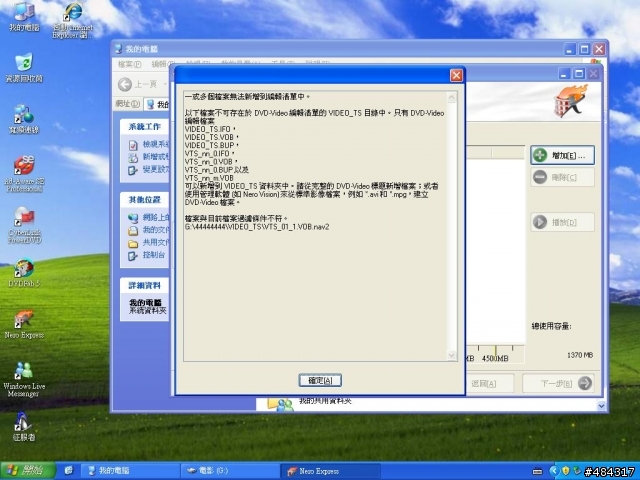Maximize the 我的電腦 window
Screen dimensions: 640x480
584,49
